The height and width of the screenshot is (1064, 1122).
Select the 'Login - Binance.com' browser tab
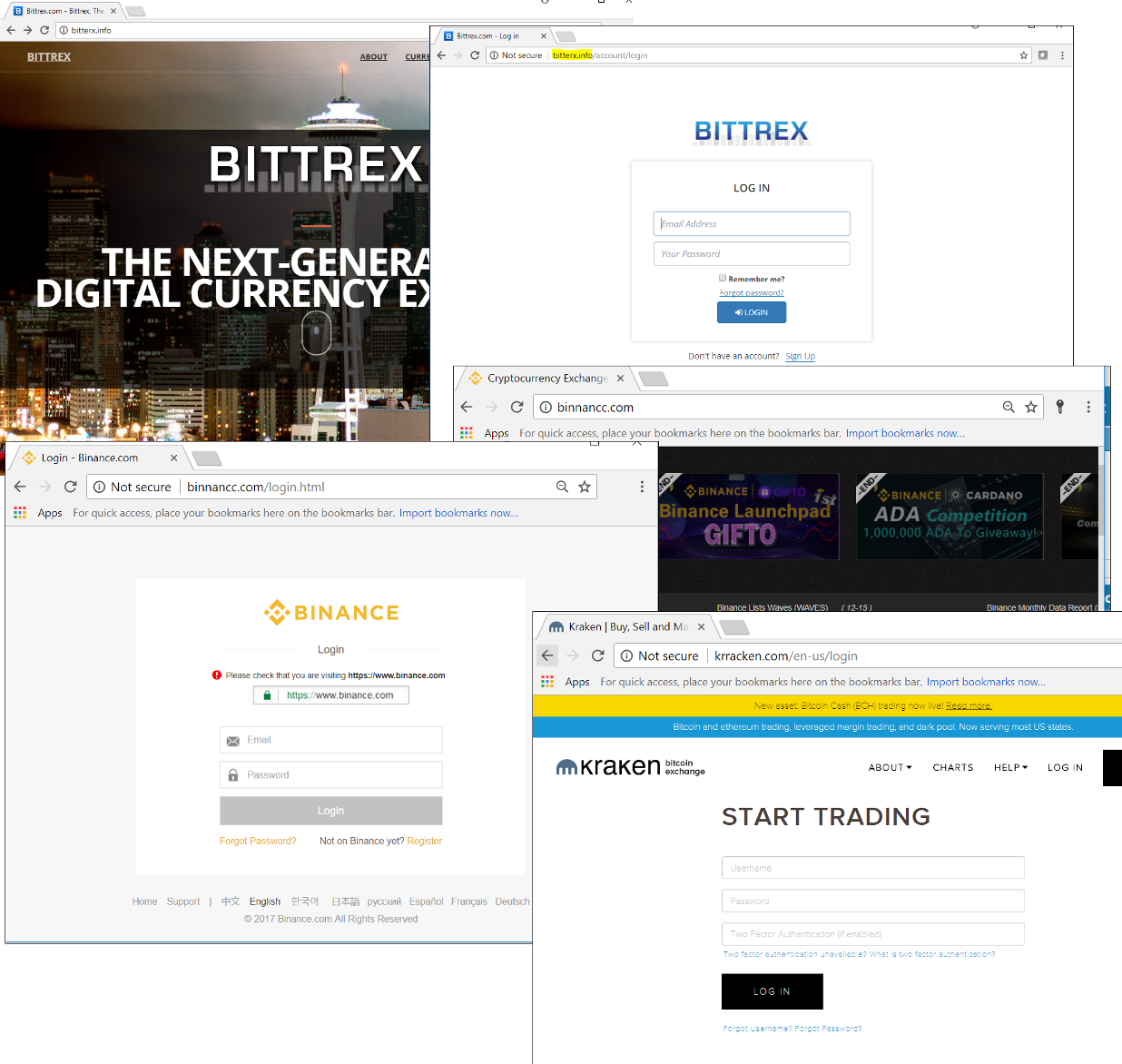coord(98,458)
